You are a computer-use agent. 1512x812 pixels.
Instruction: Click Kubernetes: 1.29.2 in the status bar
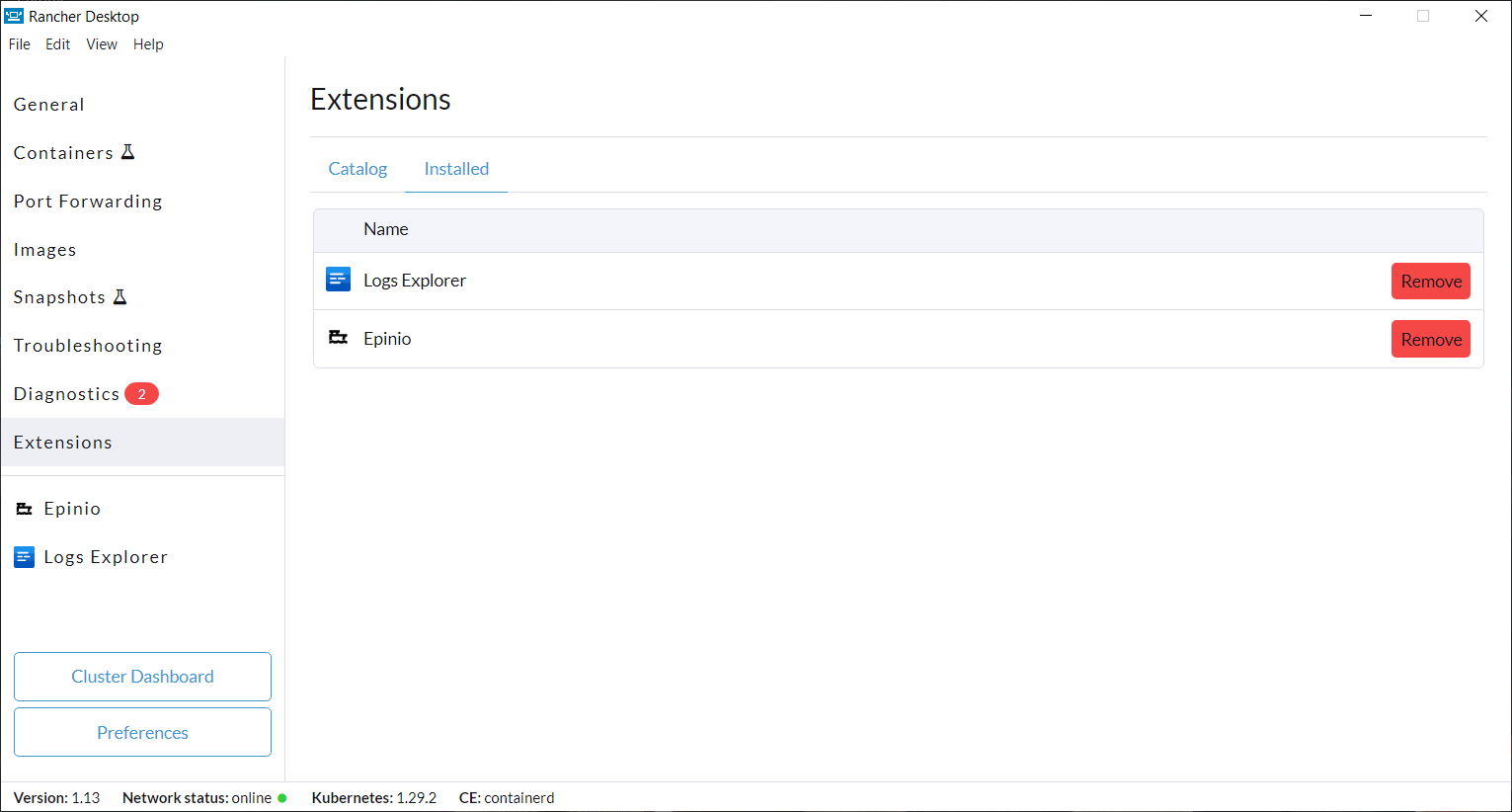pos(374,798)
